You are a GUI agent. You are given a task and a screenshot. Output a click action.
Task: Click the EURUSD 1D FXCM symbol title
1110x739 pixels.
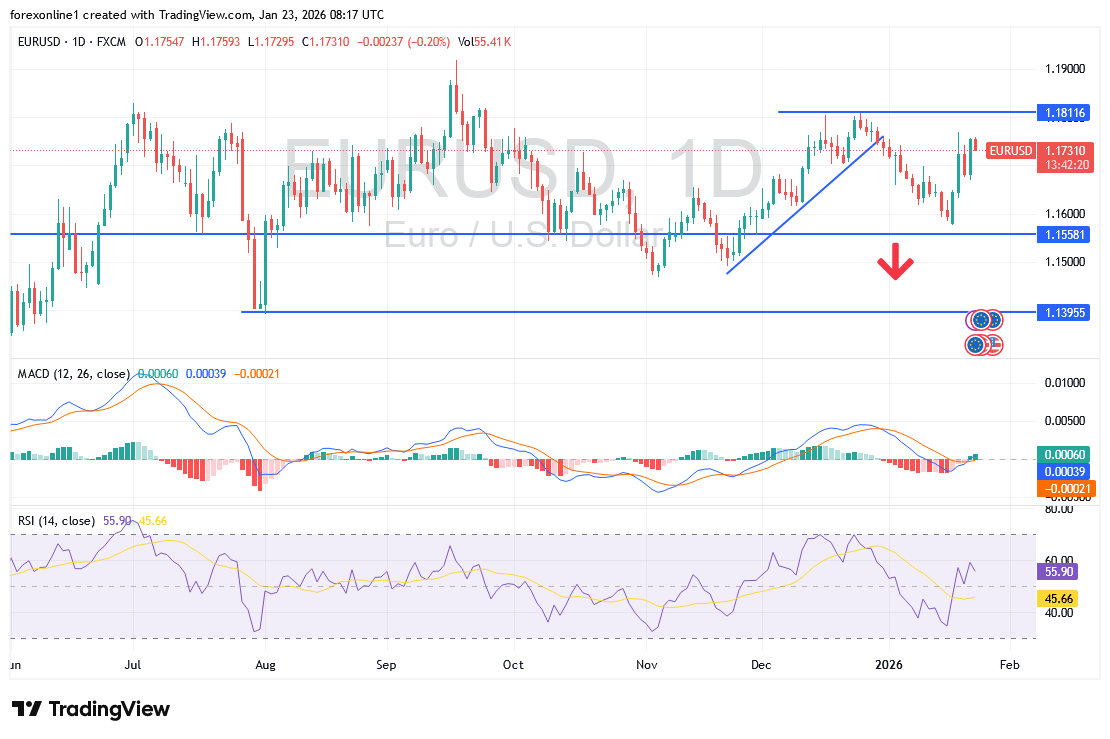coord(69,44)
